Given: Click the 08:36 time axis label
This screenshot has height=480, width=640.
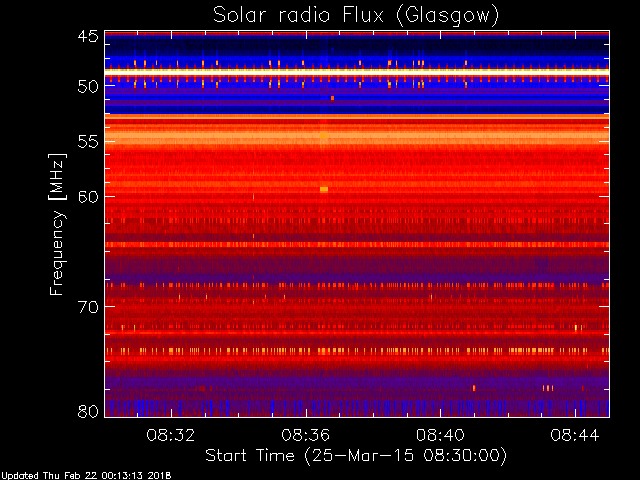Looking at the screenshot, I should [x=305, y=435].
